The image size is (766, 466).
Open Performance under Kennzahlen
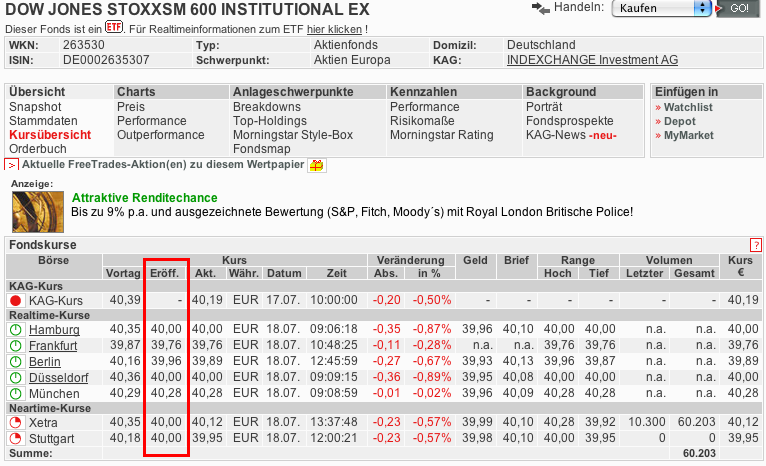425,107
